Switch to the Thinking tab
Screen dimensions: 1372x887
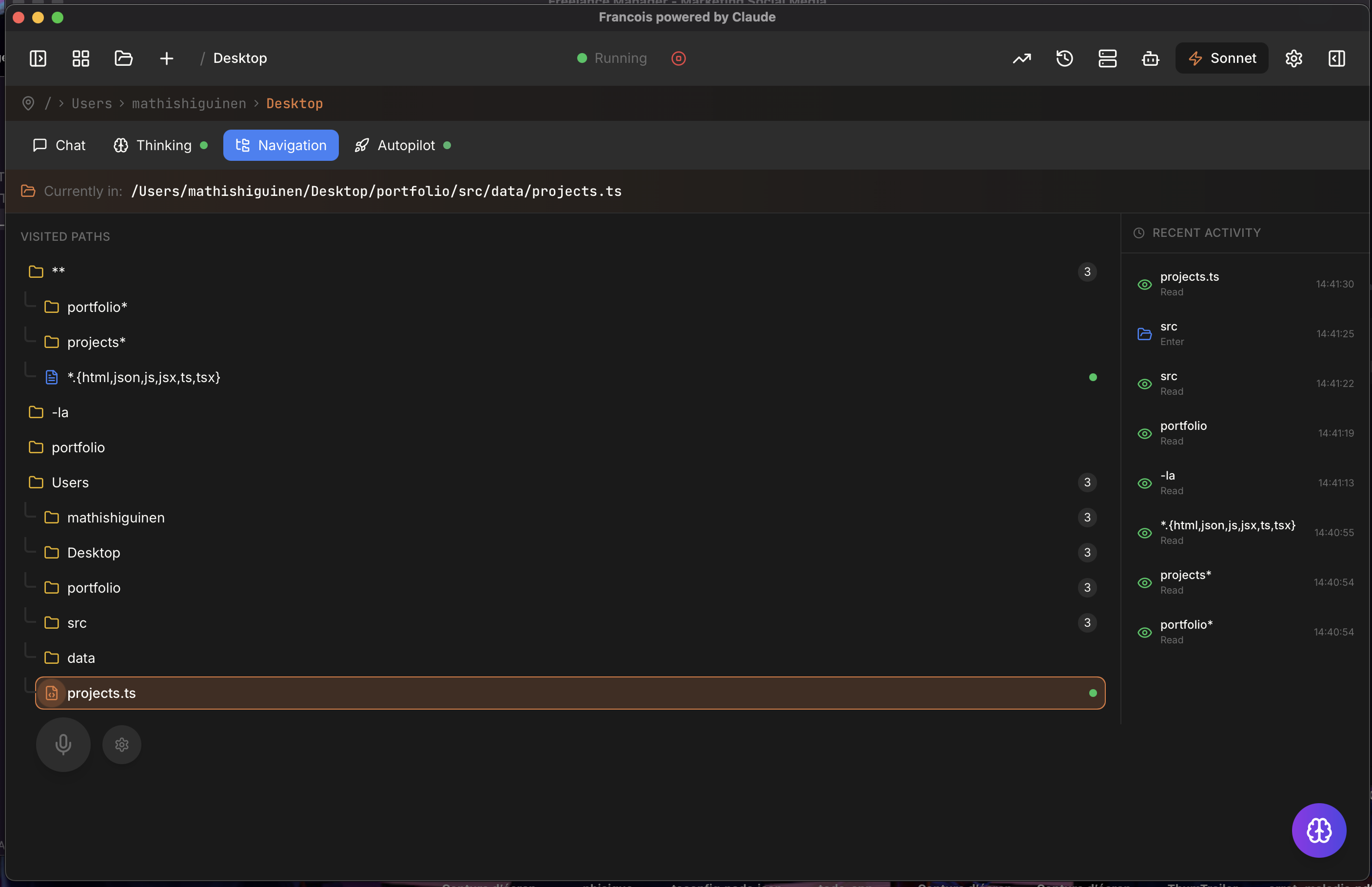pos(159,145)
